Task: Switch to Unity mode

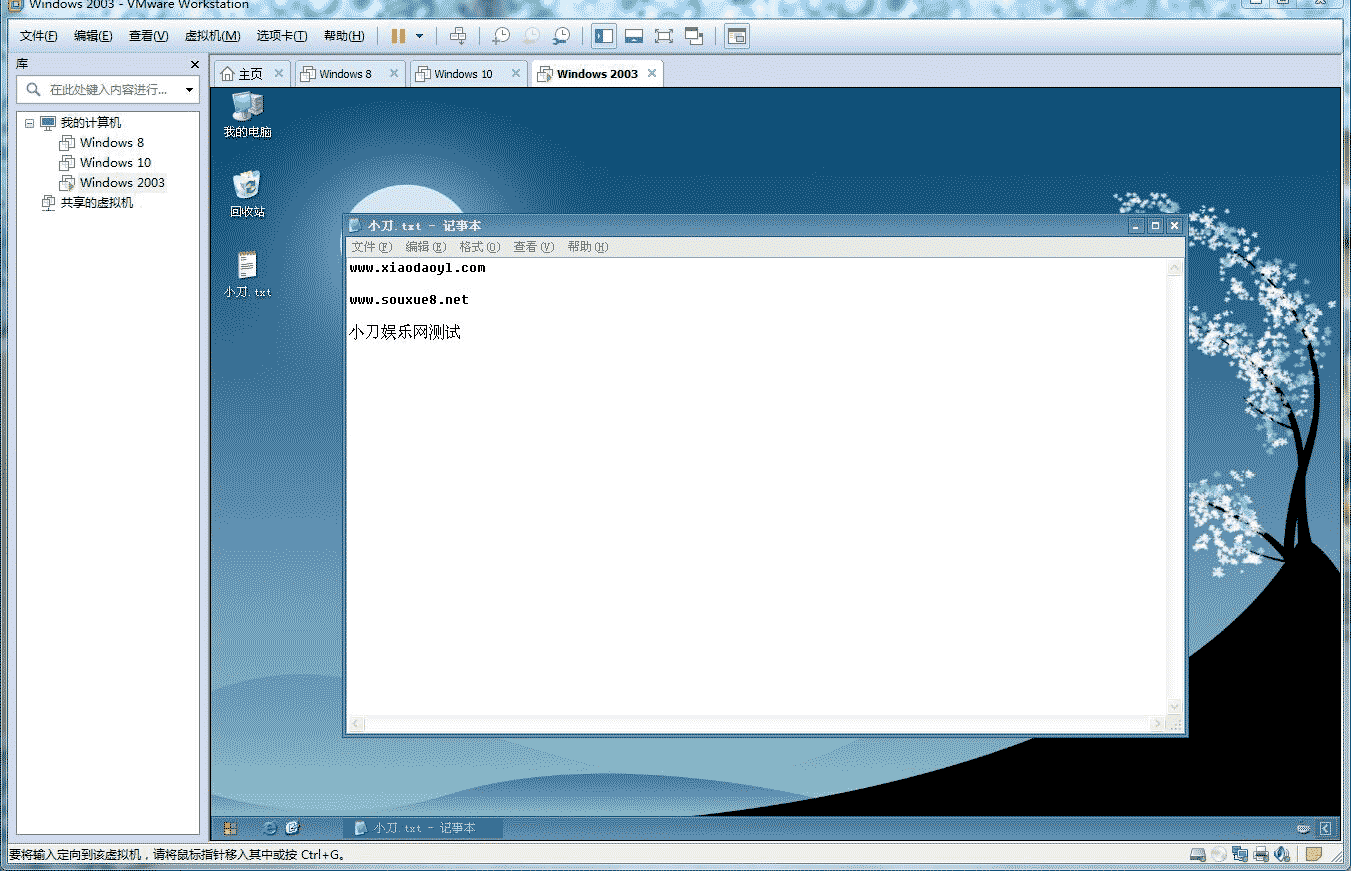Action: [694, 36]
